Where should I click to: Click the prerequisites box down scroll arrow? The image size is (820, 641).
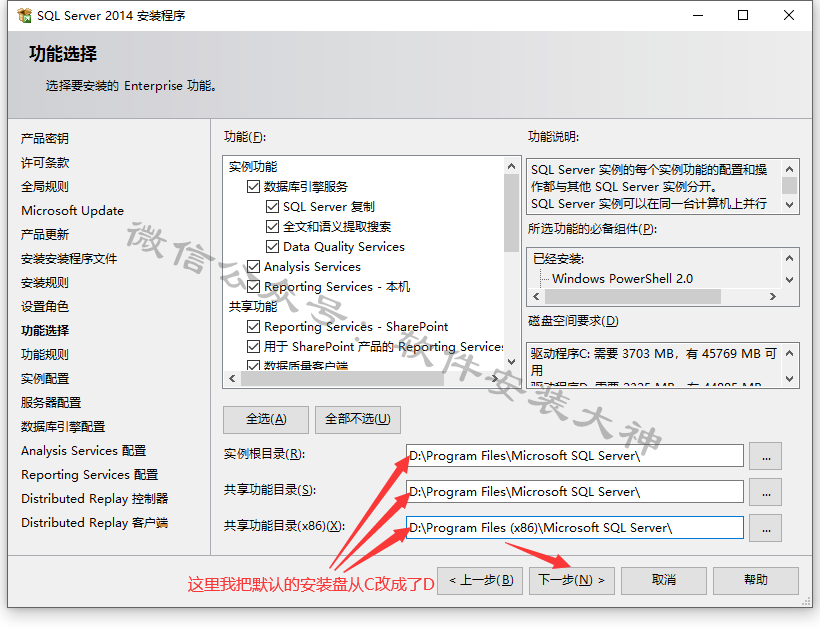coord(790,280)
